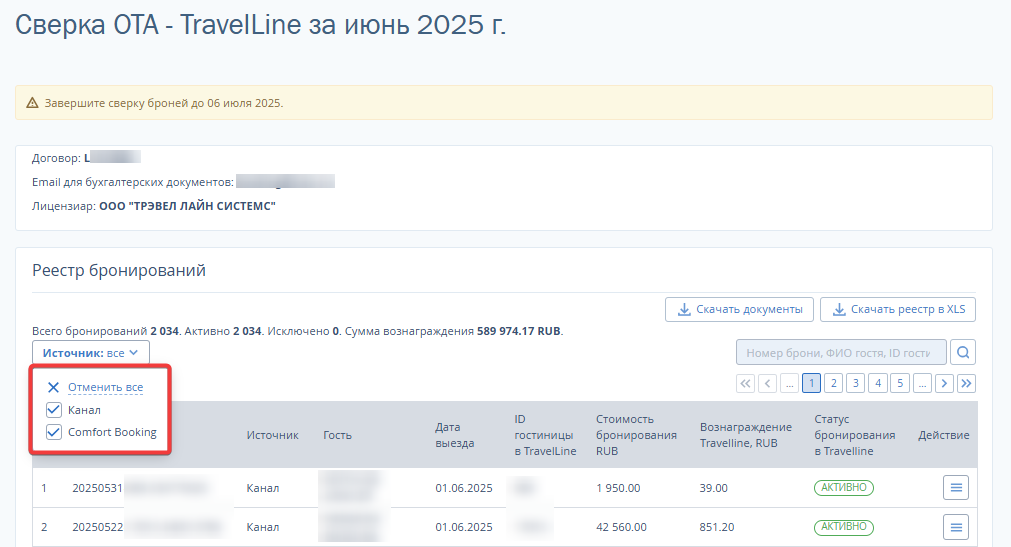Click Отменить все link in filter
This screenshot has width=1011, height=547.
[x=106, y=387]
